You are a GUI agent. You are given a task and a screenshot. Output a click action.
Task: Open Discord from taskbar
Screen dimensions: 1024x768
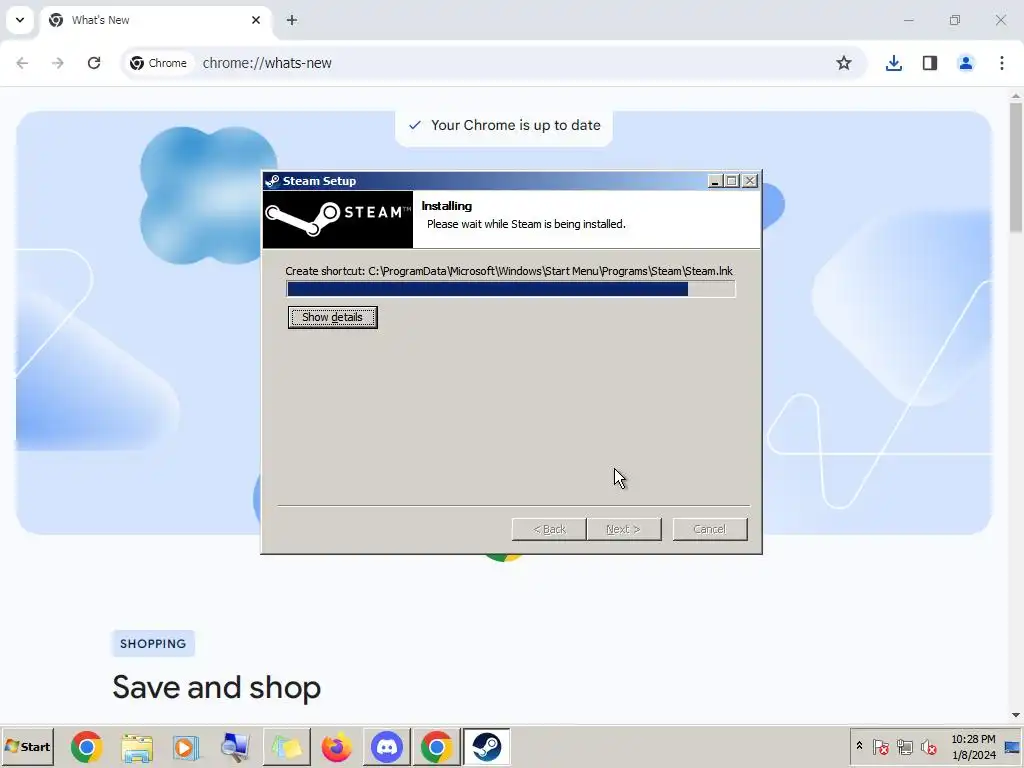pyautogui.click(x=387, y=746)
